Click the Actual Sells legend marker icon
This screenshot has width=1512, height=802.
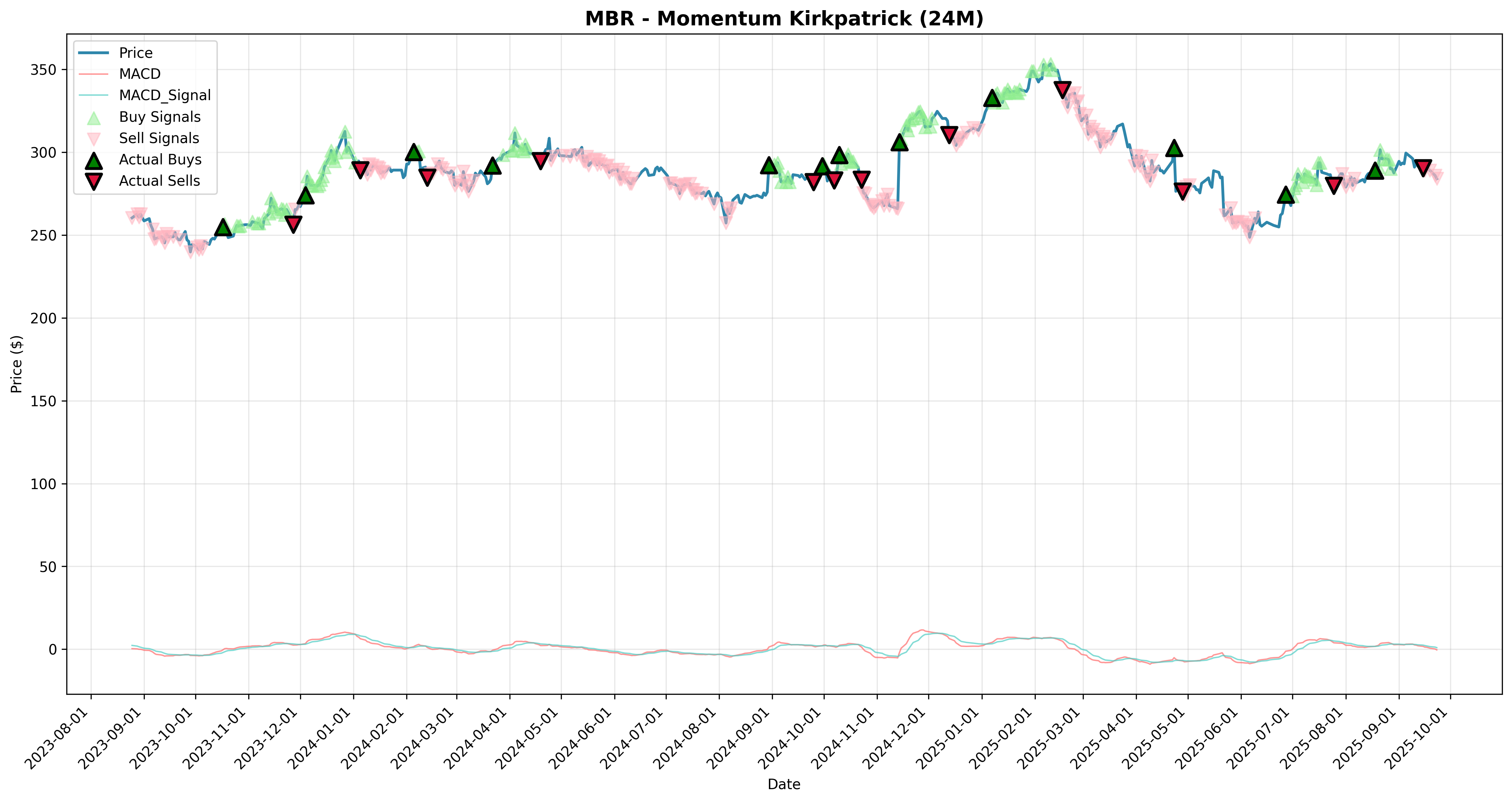[93, 181]
